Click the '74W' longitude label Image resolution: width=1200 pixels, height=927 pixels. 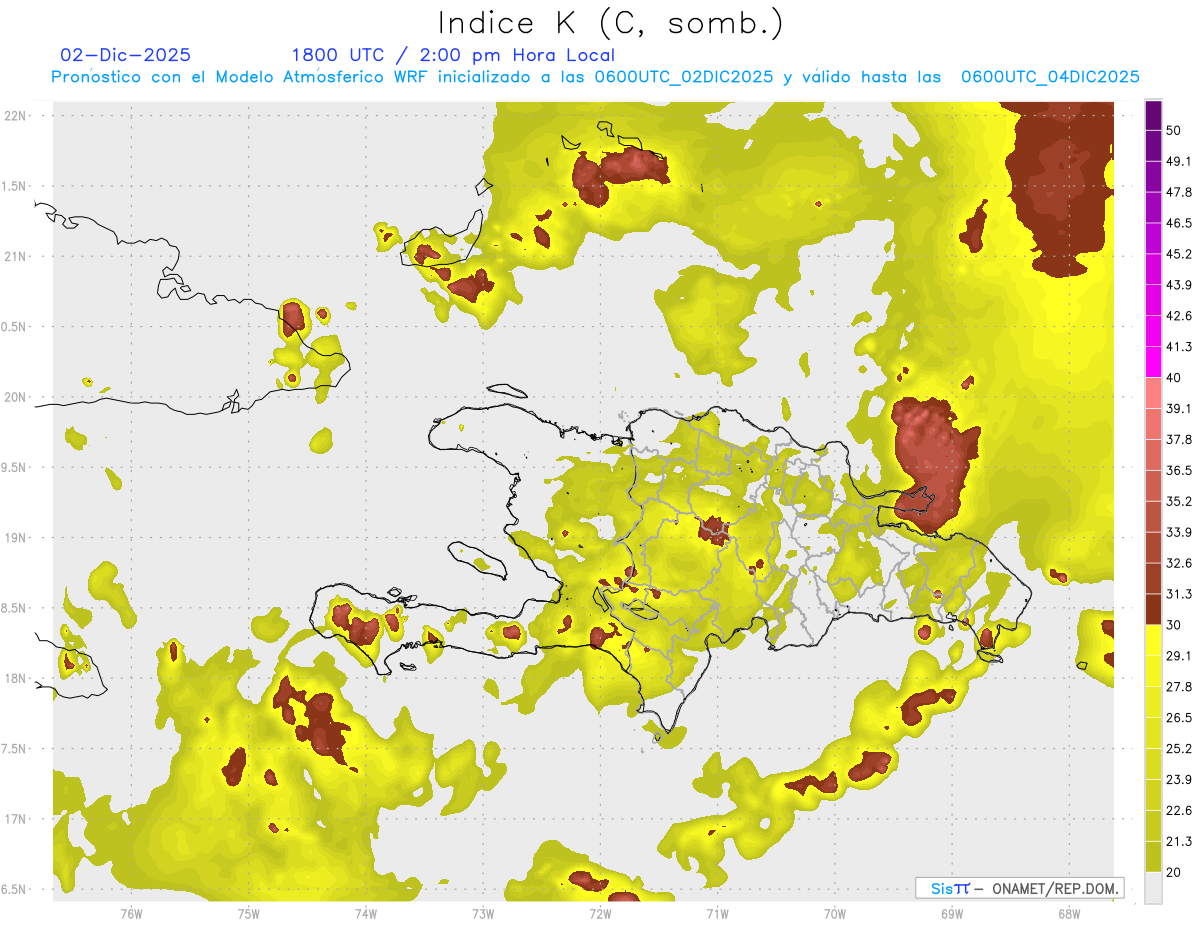point(366,914)
